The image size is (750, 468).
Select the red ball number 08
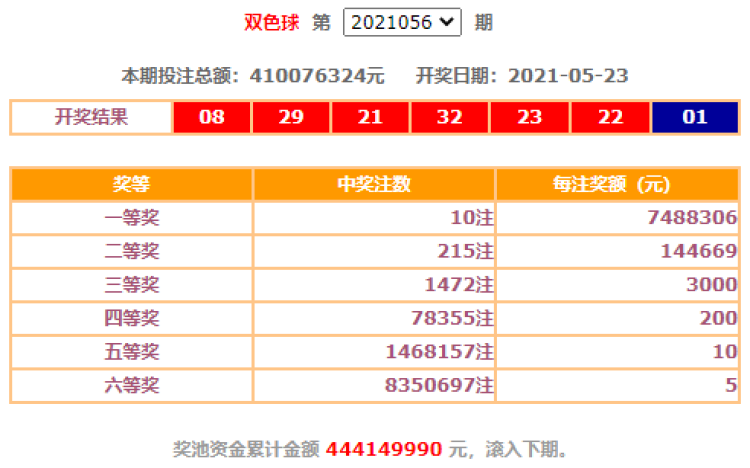click(x=211, y=117)
